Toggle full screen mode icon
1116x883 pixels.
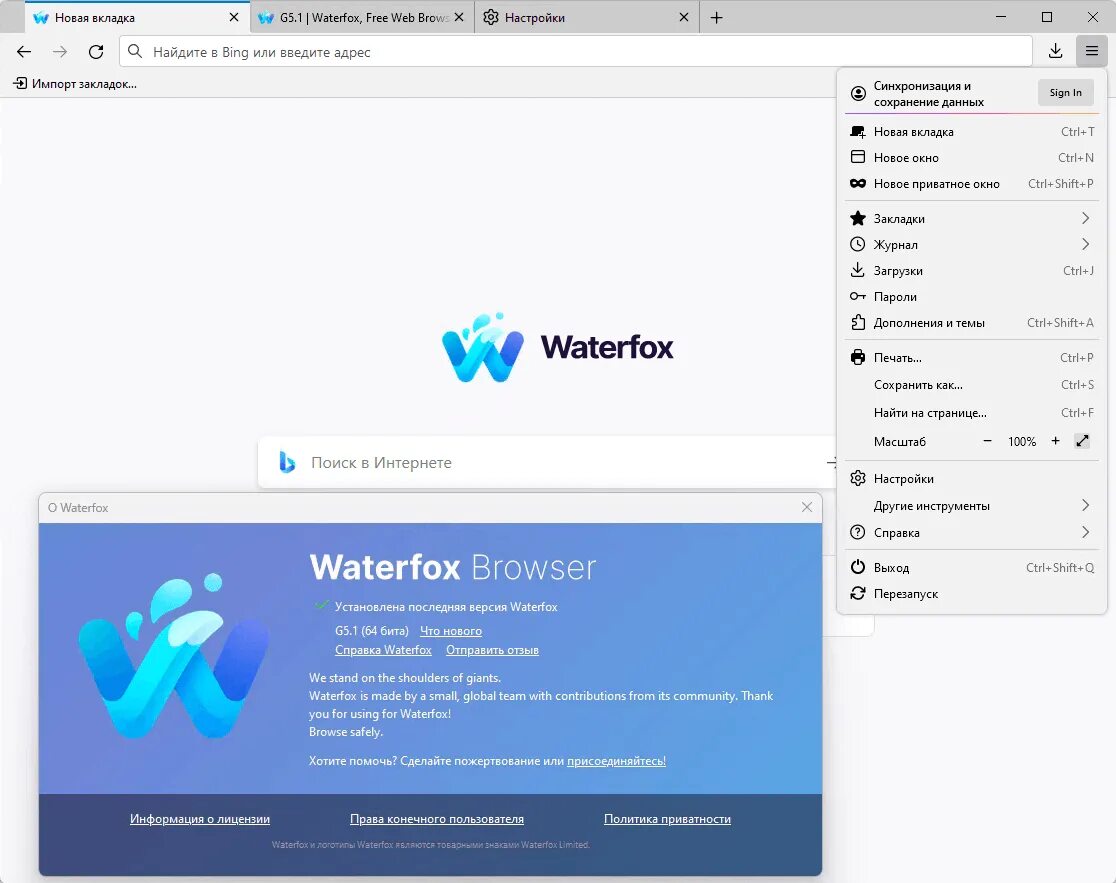pyautogui.click(x=1082, y=441)
